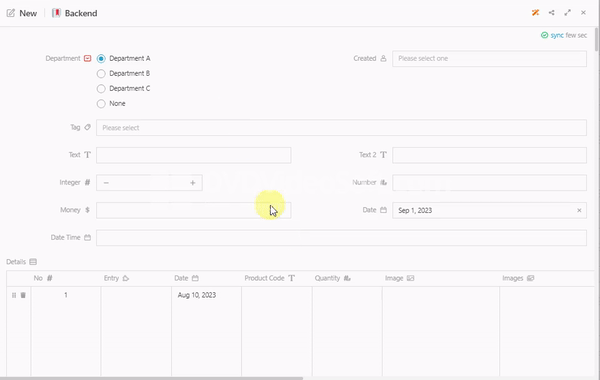
Task: Click the vertical scrollbar on right edge
Action: tap(597, 40)
